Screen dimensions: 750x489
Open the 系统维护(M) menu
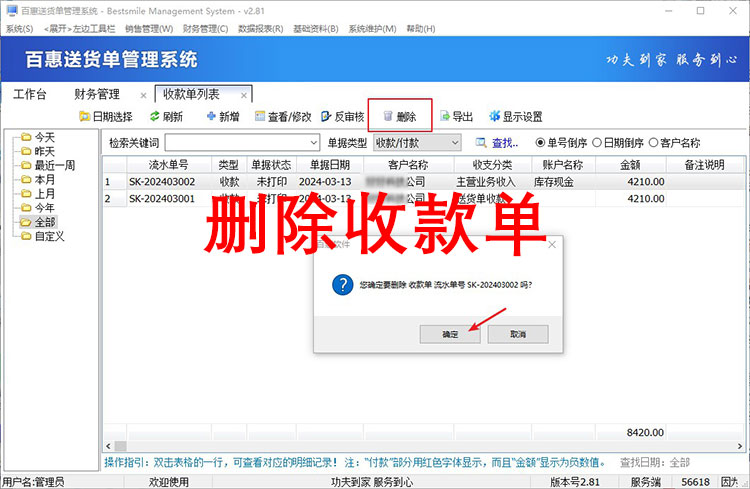click(372, 29)
